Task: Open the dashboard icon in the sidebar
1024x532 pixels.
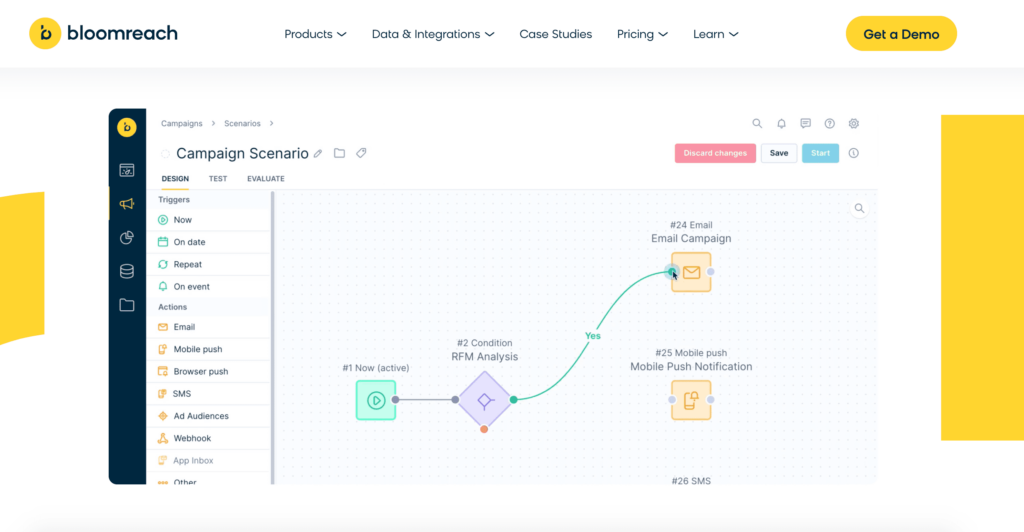Action: (x=127, y=170)
